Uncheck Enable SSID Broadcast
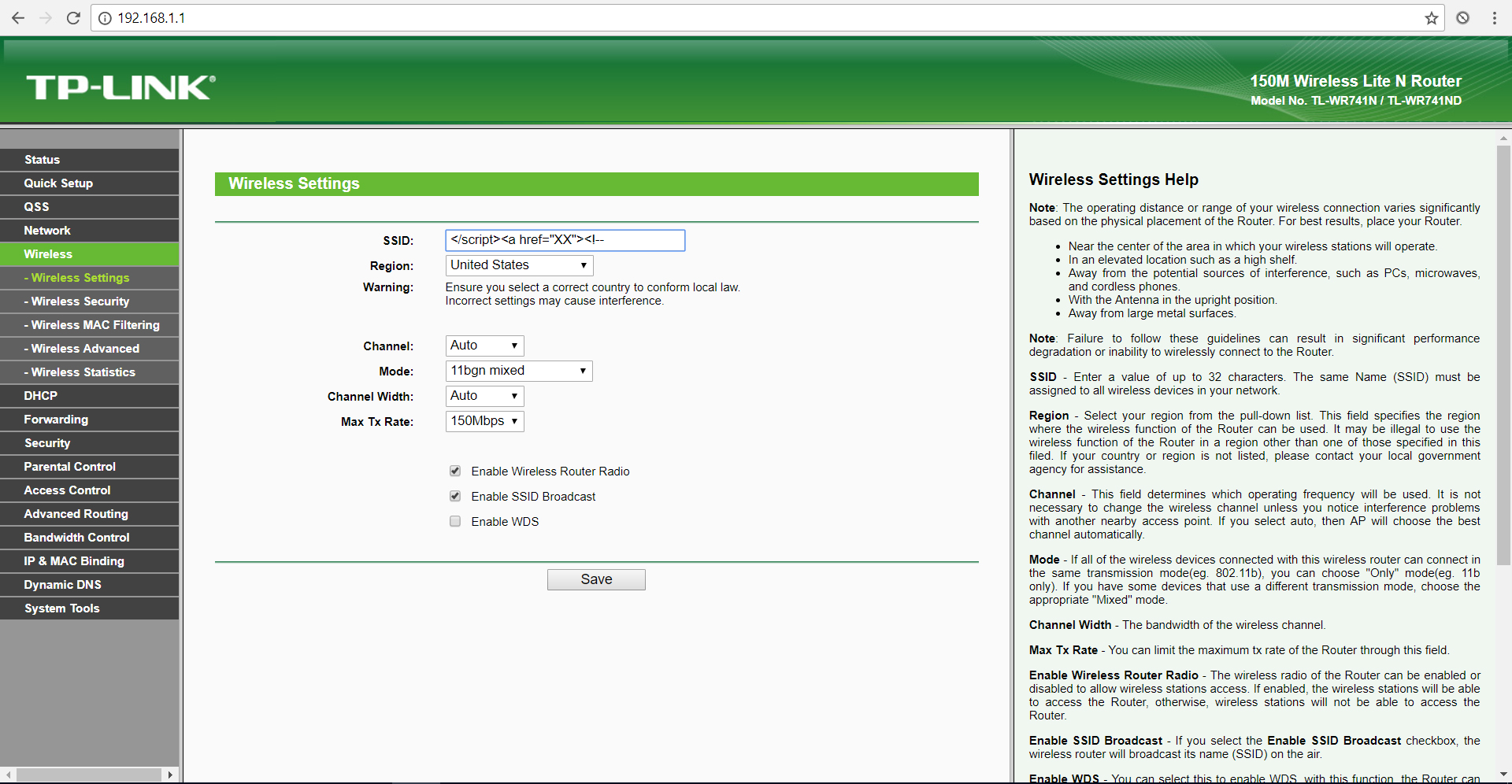Screen dimensions: 1512x784 click(455, 496)
